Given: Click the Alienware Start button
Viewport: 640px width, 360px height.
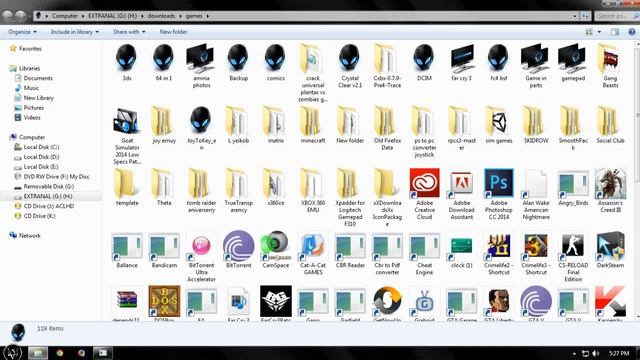Looking at the screenshot, I should [12, 352].
